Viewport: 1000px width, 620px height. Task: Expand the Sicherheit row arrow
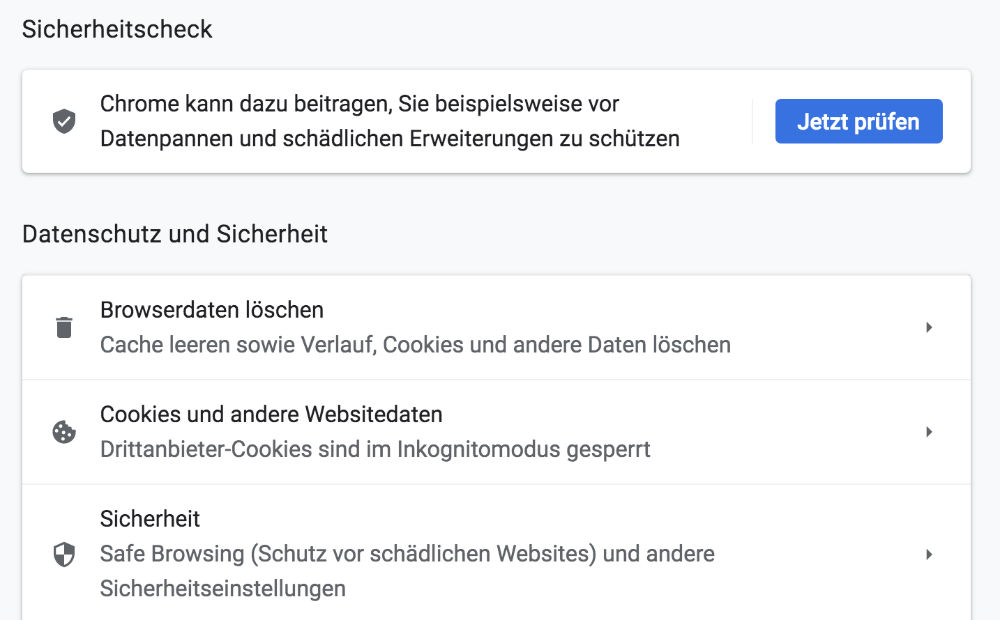pyautogui.click(x=929, y=554)
